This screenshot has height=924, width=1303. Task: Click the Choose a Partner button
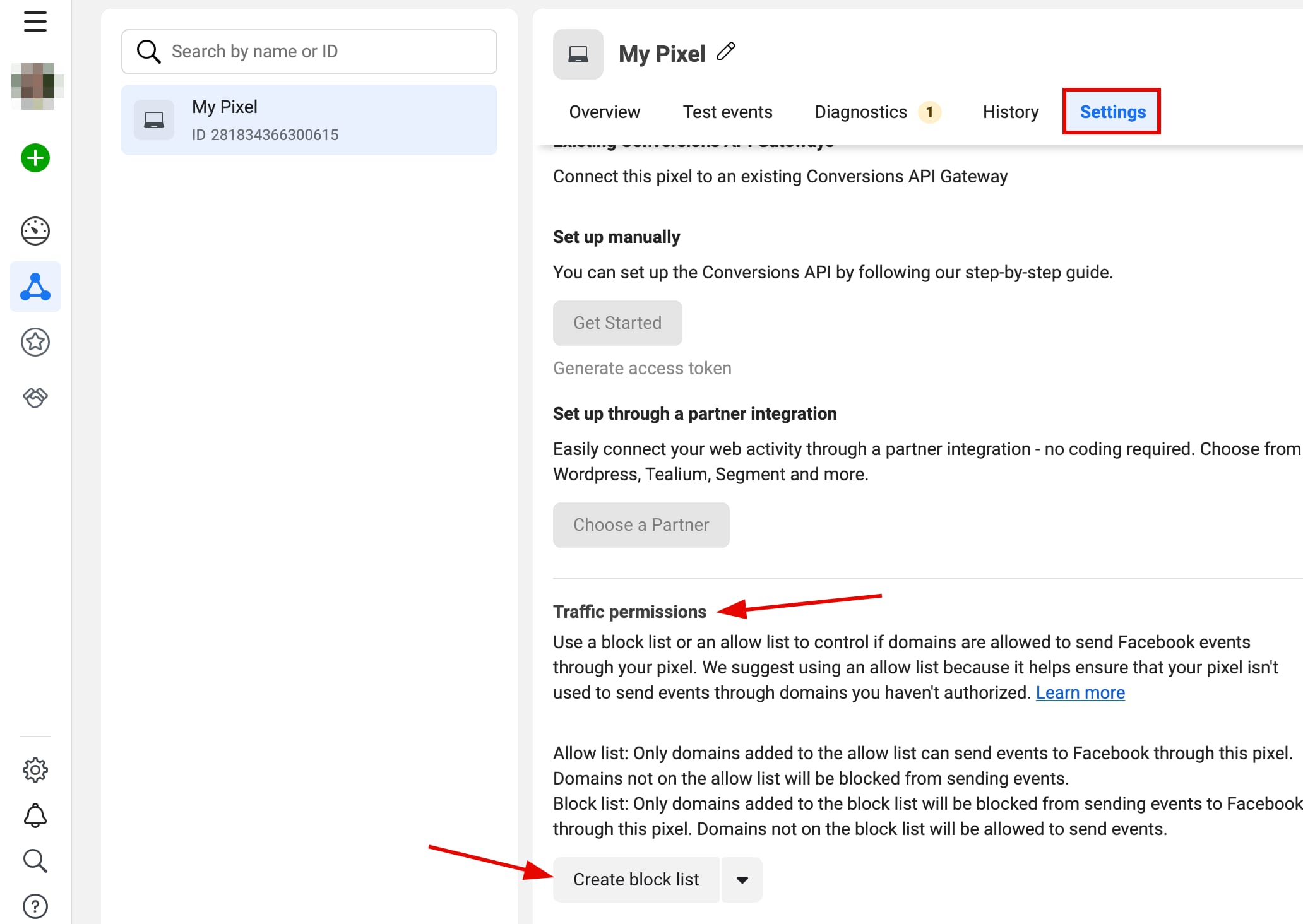tap(641, 524)
